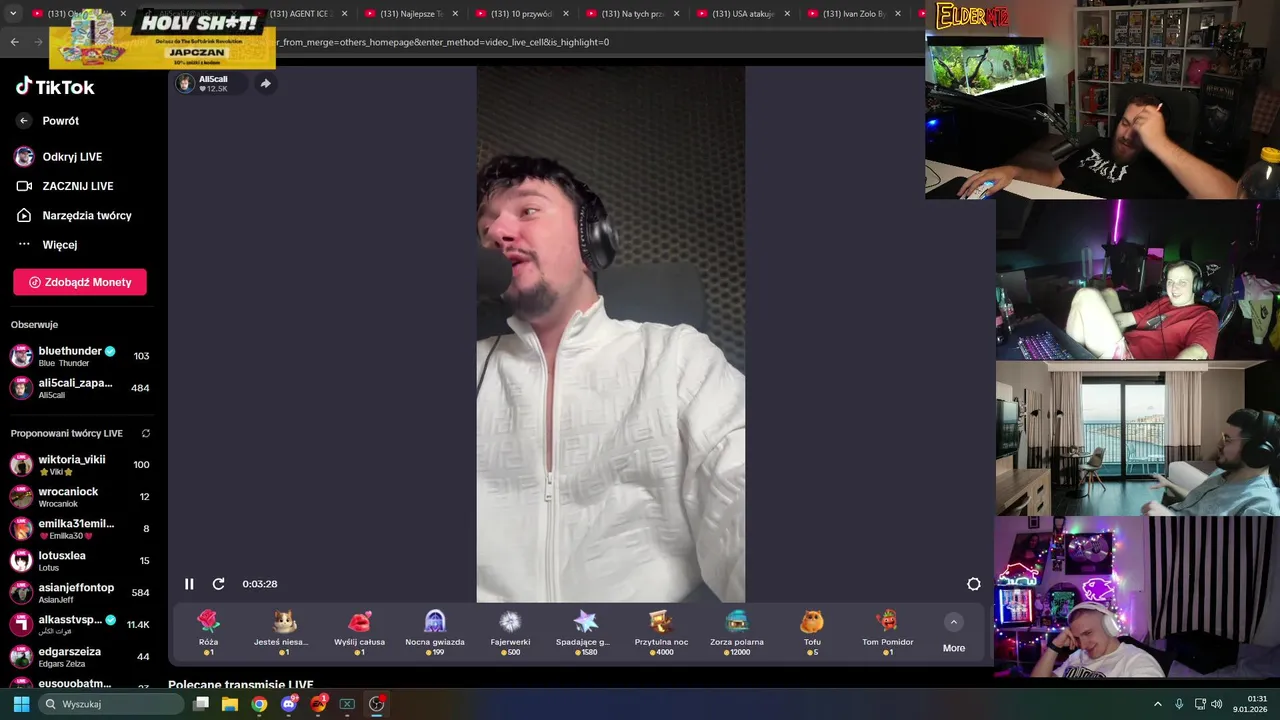
Task: Click the Ali5cali streamer avatar
Action: (x=185, y=84)
